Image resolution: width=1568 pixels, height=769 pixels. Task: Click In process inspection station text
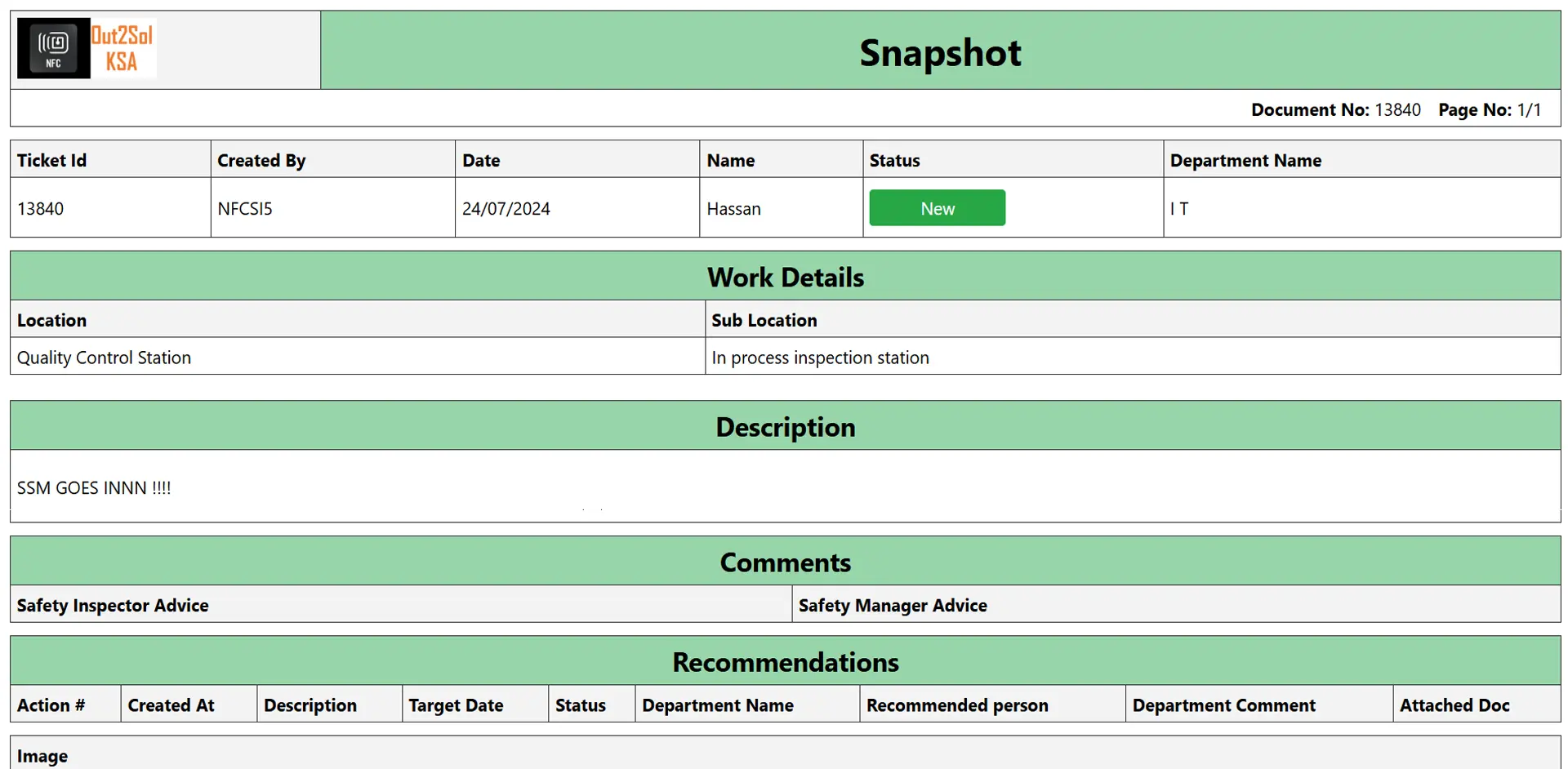pyautogui.click(x=820, y=358)
